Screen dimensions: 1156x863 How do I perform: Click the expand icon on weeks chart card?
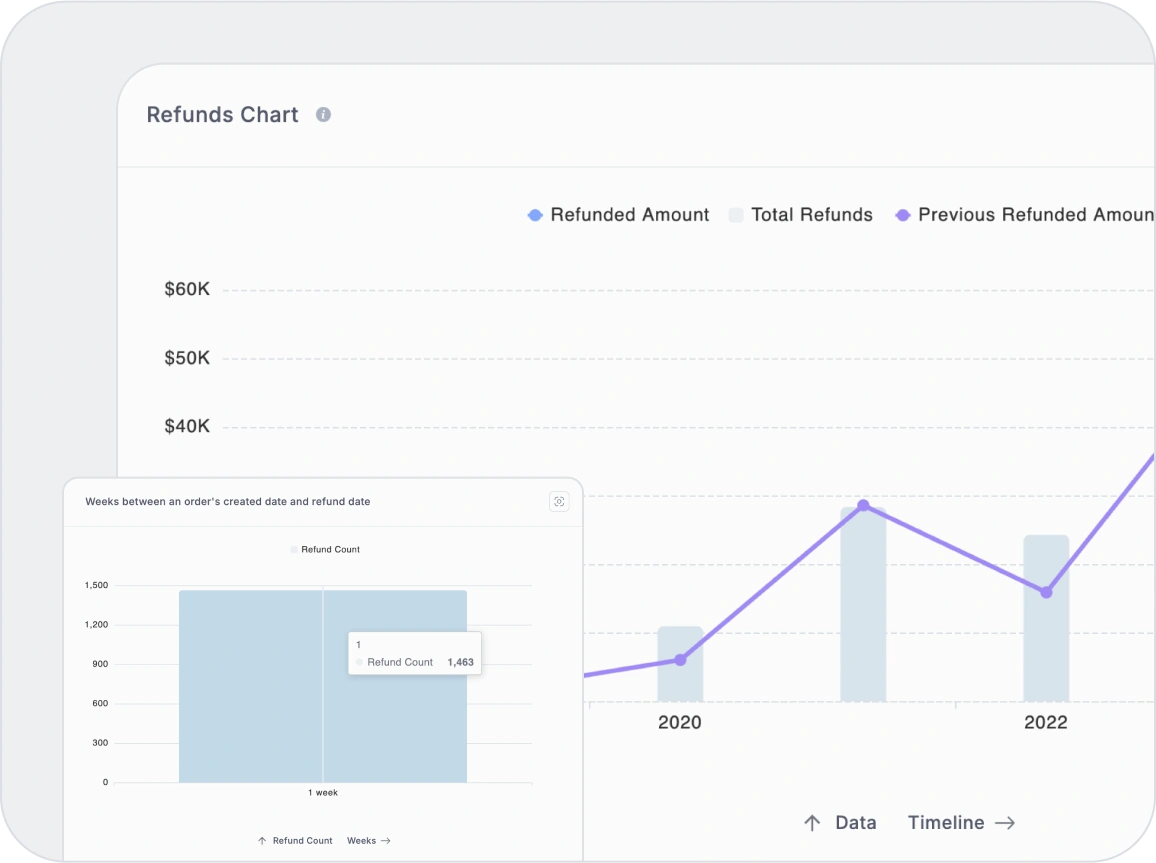(559, 502)
